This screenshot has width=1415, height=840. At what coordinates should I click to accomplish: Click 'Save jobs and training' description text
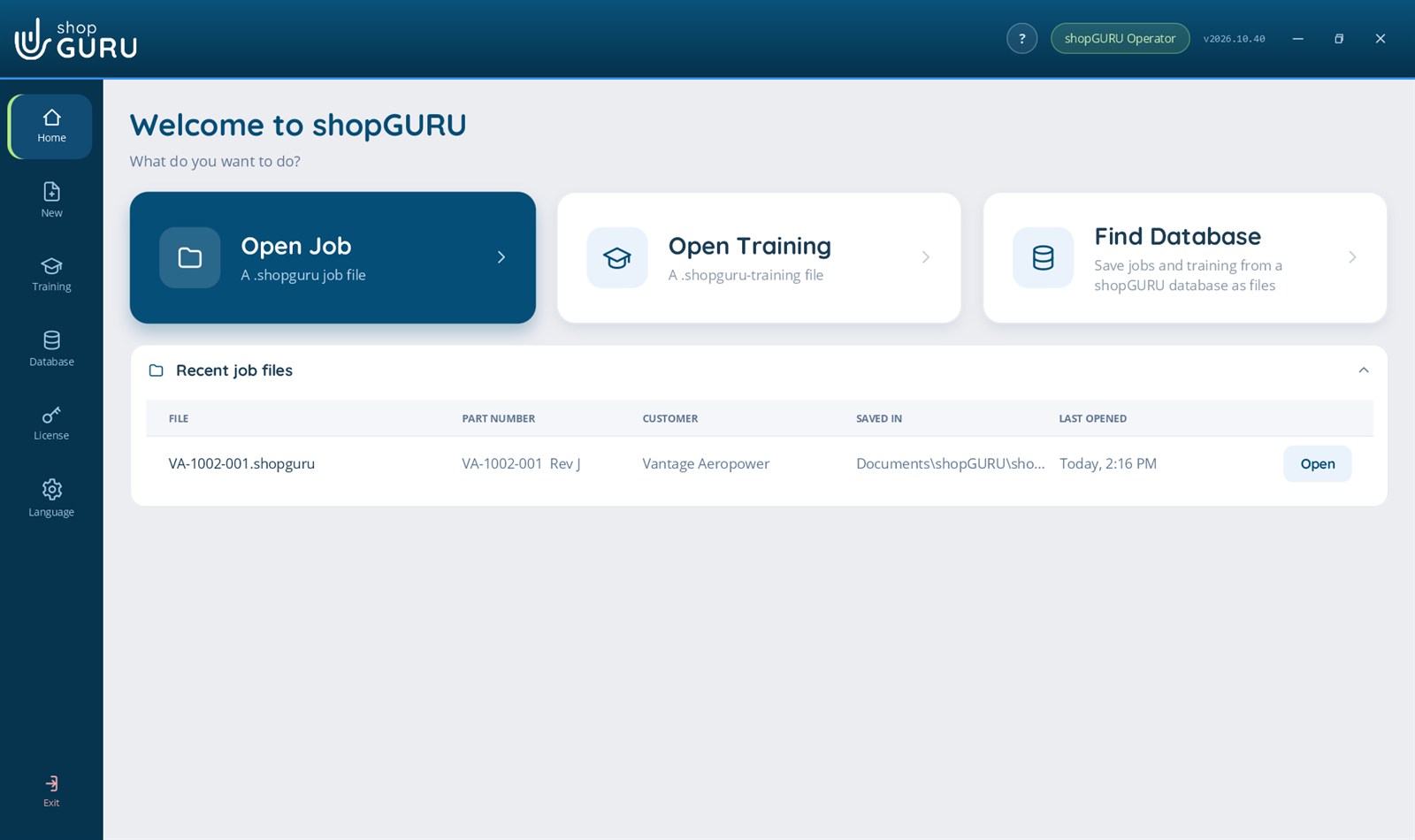1188,275
